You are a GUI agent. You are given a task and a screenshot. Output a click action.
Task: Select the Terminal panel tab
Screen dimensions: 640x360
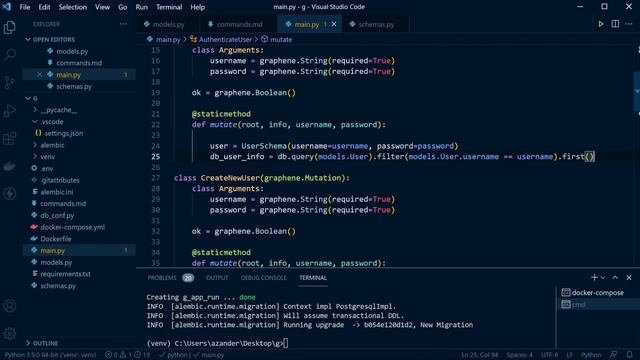(x=313, y=278)
